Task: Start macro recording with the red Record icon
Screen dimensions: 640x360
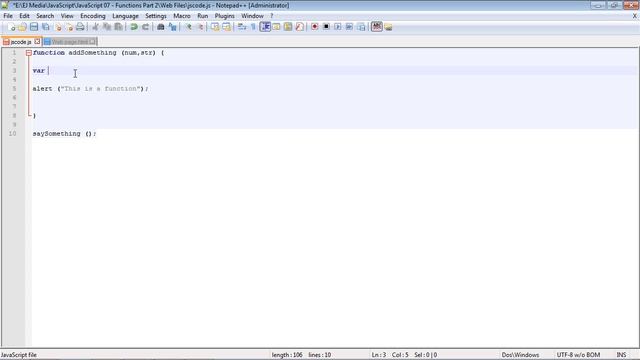Action: [315, 27]
